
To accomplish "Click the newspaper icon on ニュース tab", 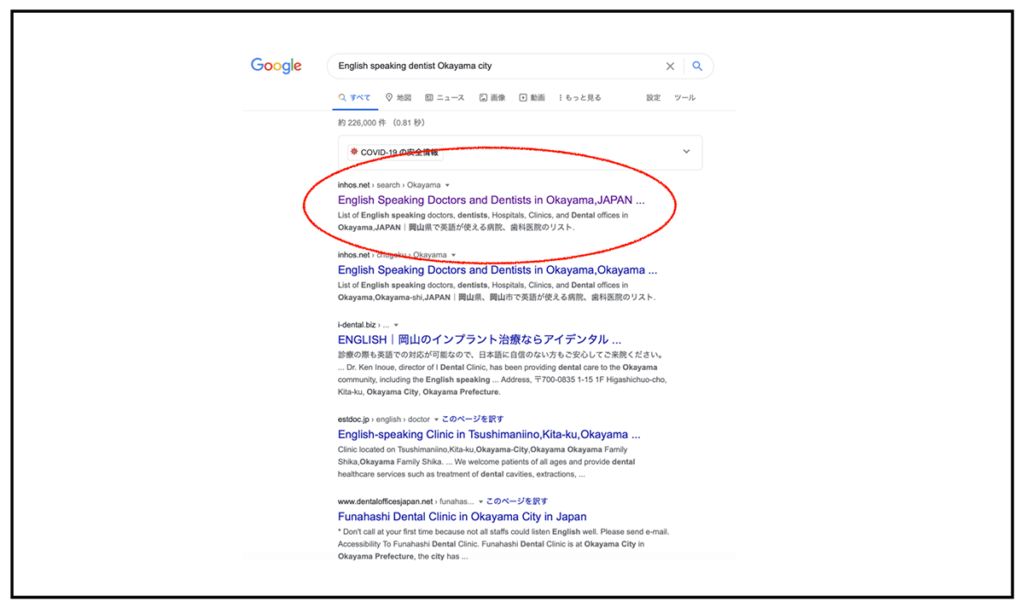I will [x=429, y=97].
